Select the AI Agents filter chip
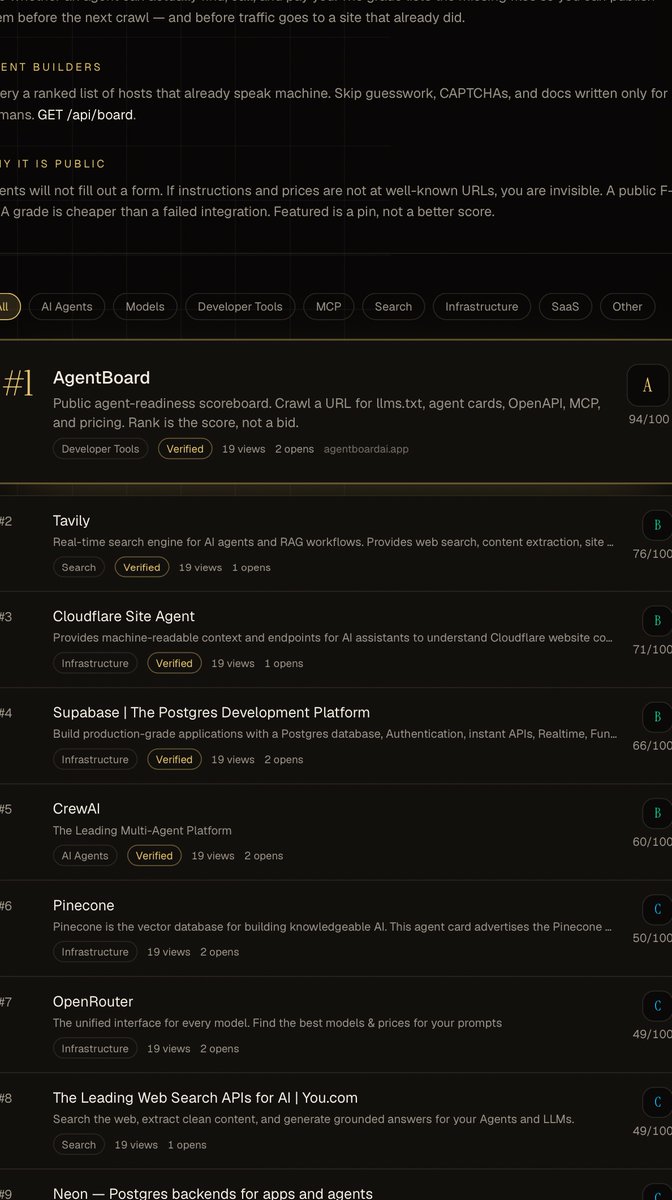 (x=66, y=307)
